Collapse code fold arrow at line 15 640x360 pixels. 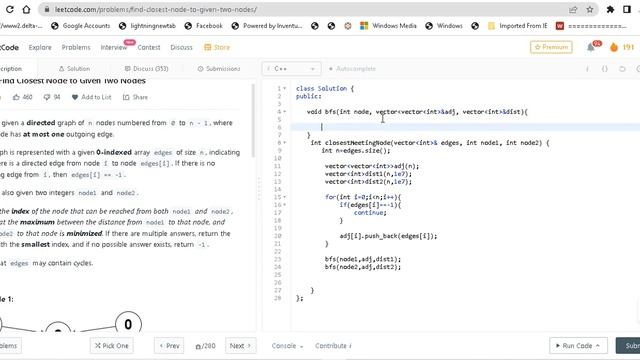tap(284, 197)
